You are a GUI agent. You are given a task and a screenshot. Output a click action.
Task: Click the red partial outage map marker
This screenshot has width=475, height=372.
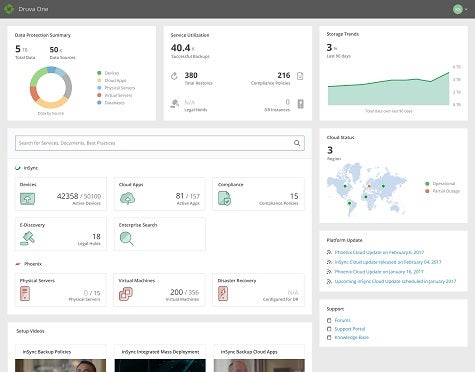click(x=369, y=186)
